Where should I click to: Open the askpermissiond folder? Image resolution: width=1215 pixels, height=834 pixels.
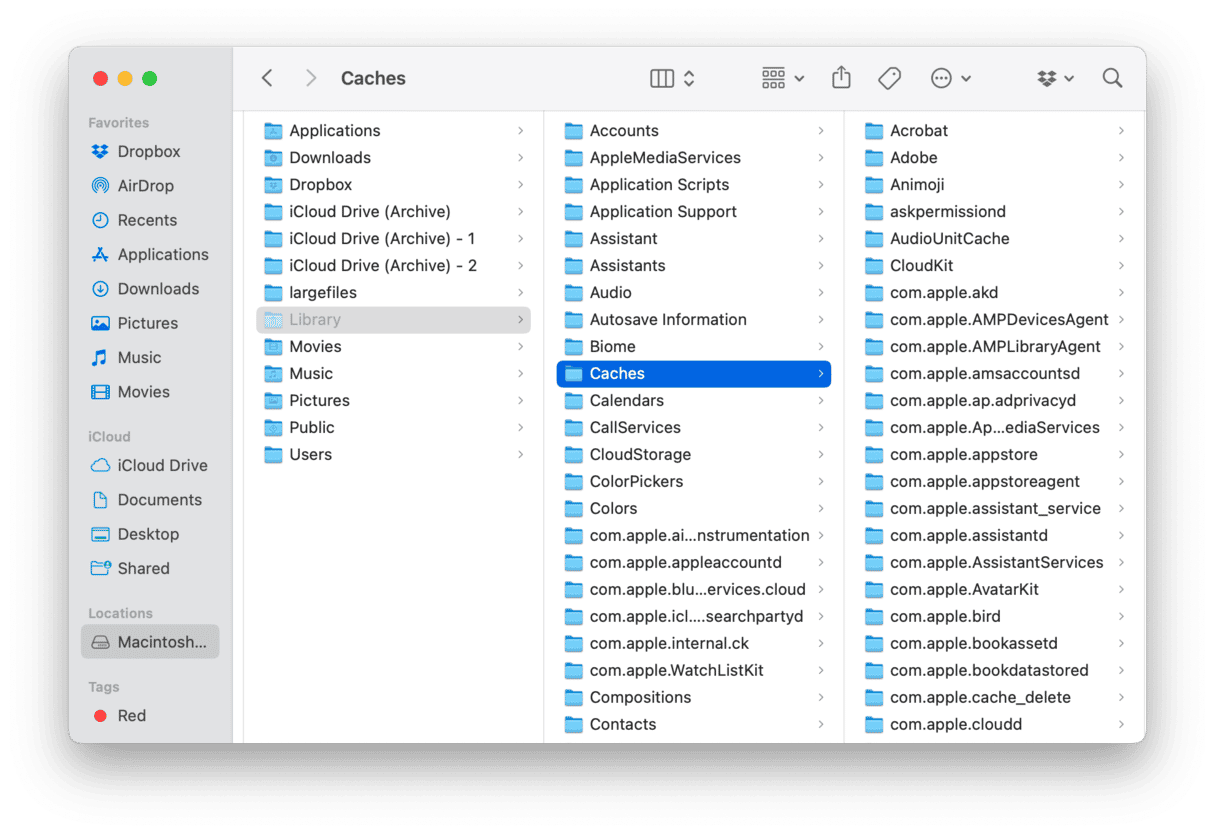coord(994,212)
